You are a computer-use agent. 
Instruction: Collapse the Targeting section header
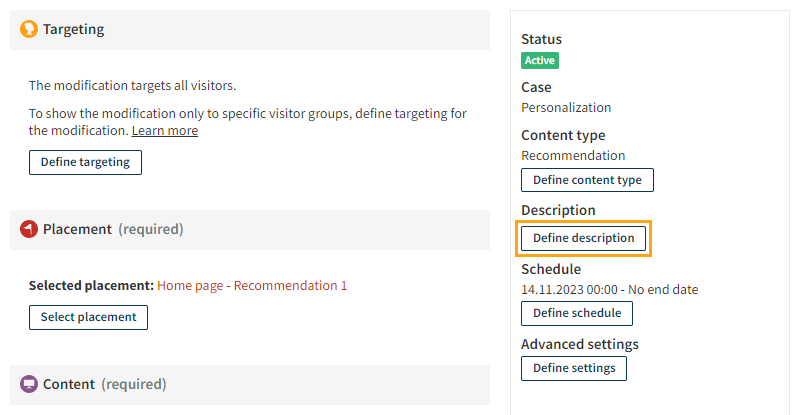pyautogui.click(x=250, y=30)
